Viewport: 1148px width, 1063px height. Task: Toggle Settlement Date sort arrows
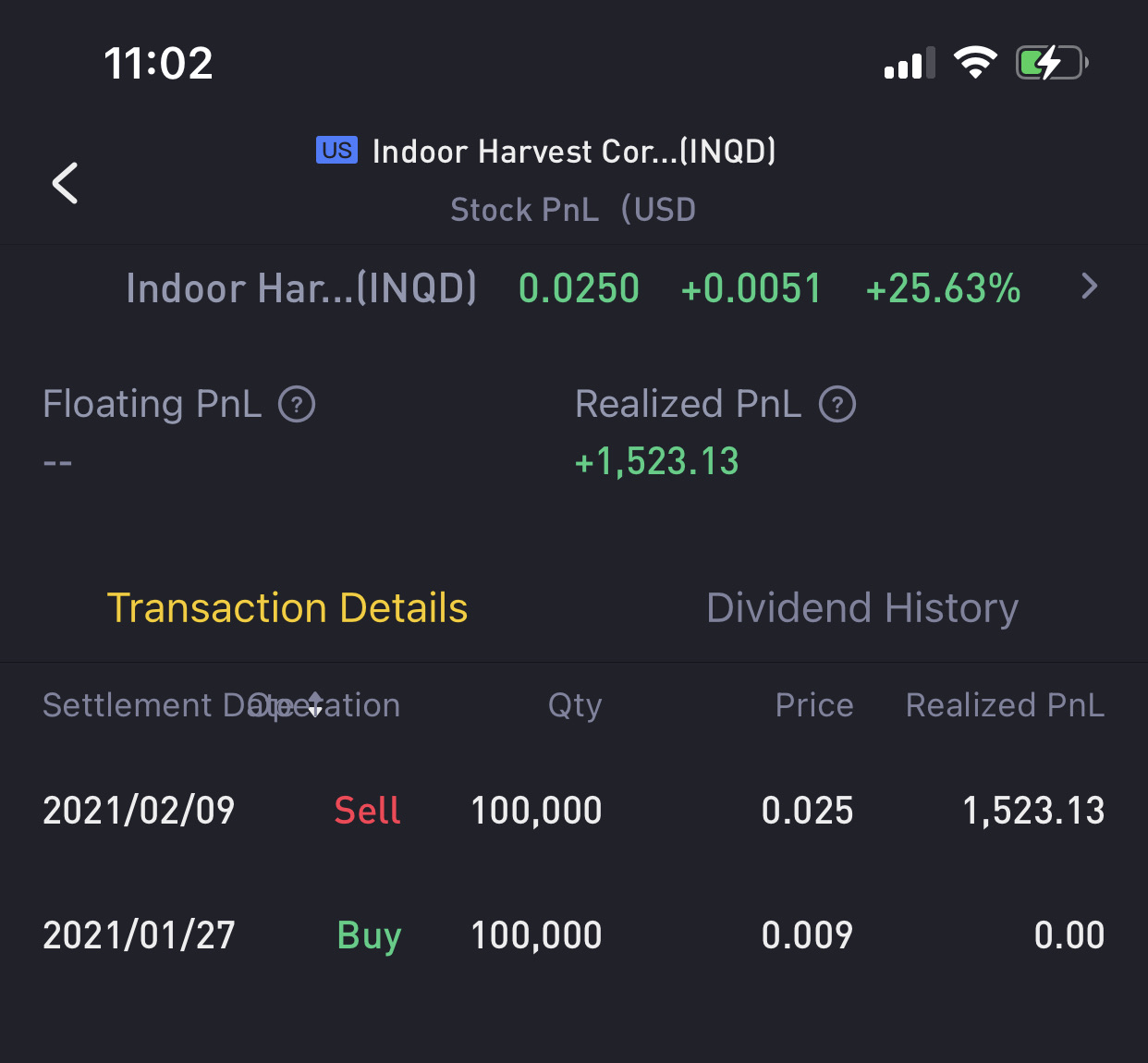315,705
